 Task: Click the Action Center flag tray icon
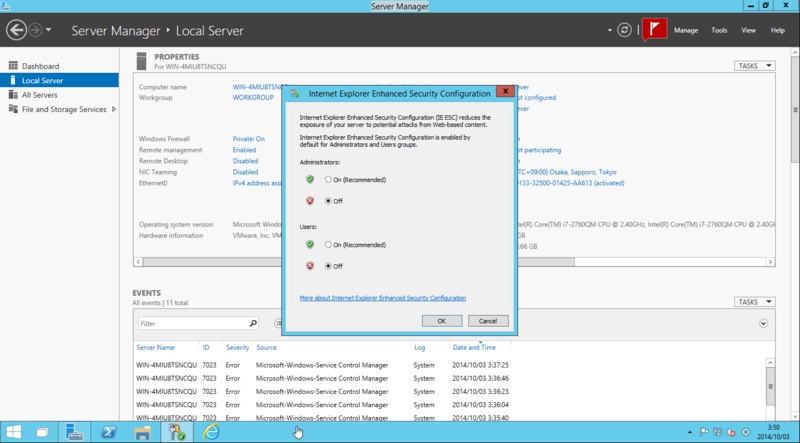704,432
